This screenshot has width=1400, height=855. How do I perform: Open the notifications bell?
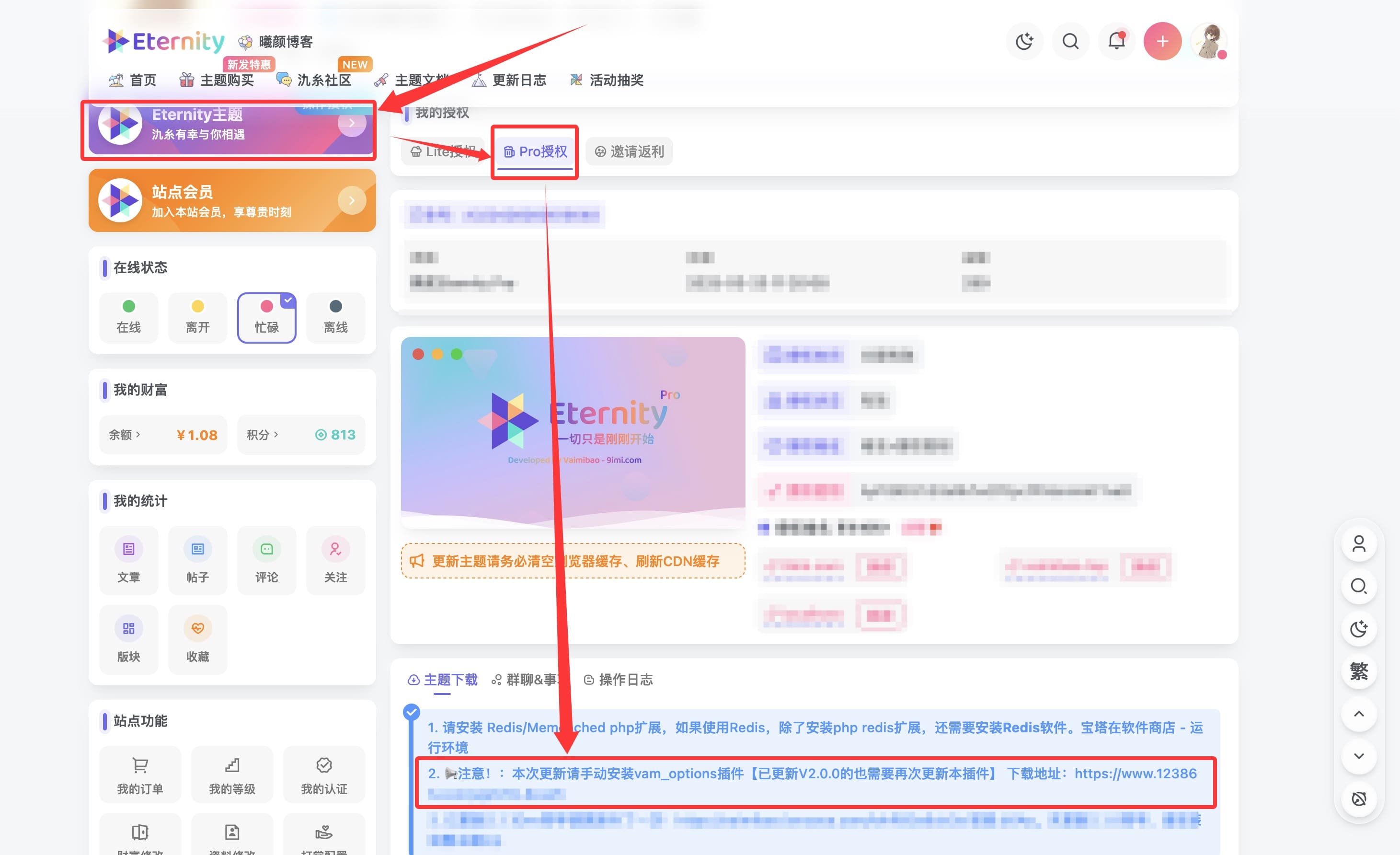click(1116, 41)
